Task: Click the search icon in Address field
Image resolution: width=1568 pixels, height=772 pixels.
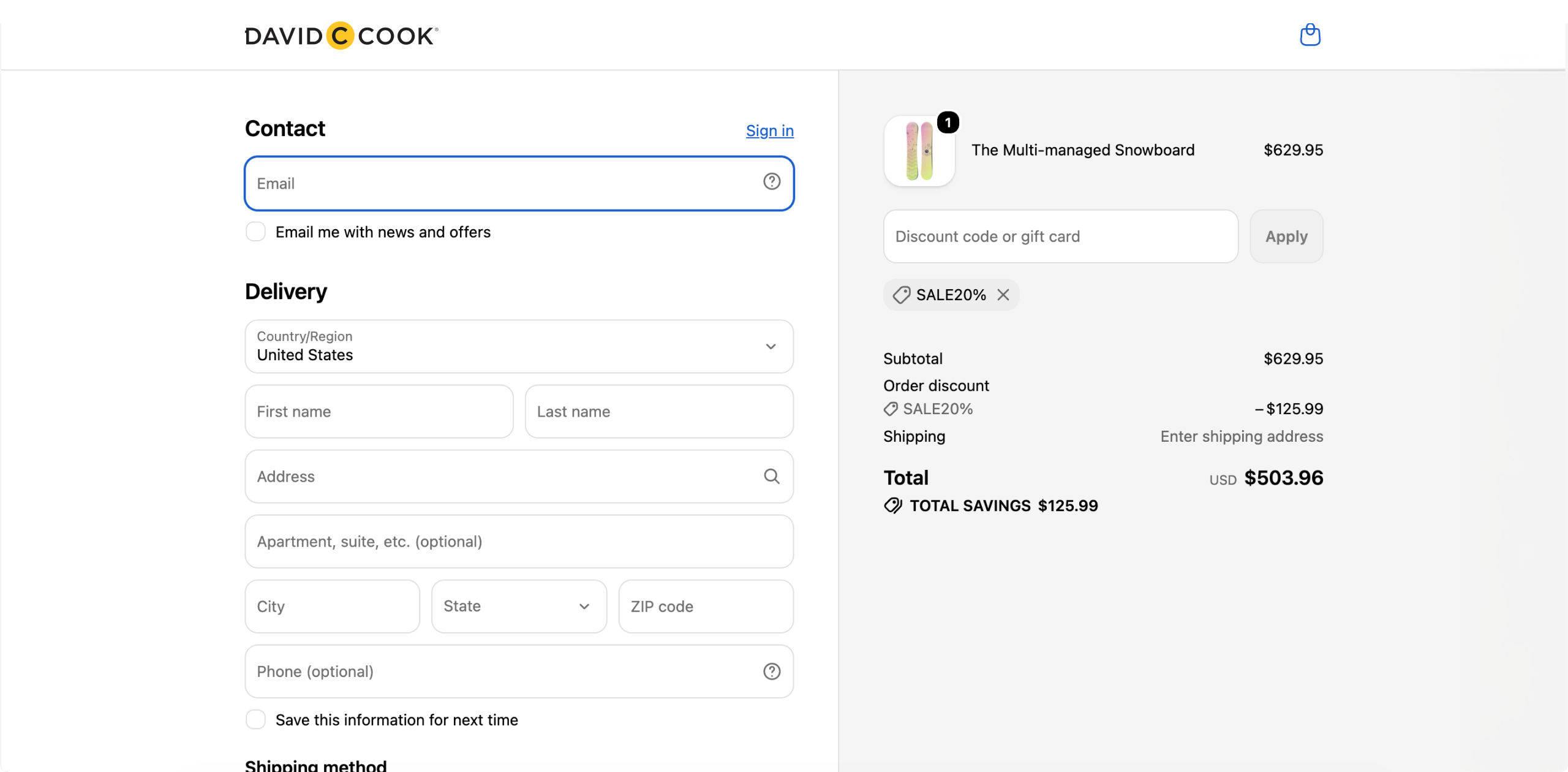Action: tap(772, 476)
